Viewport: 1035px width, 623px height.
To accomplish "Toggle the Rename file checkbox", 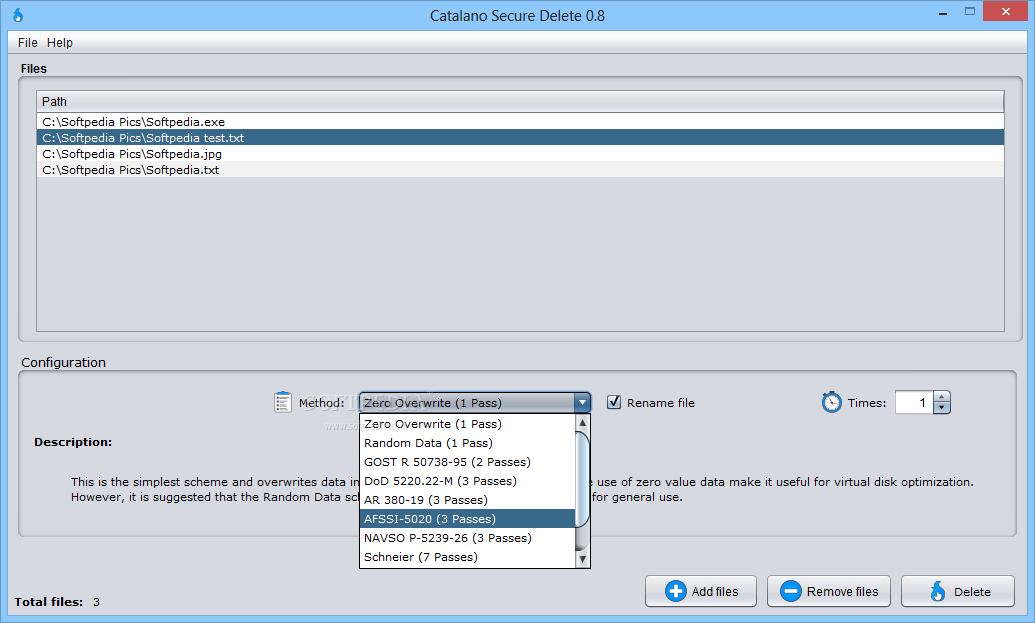I will [614, 402].
